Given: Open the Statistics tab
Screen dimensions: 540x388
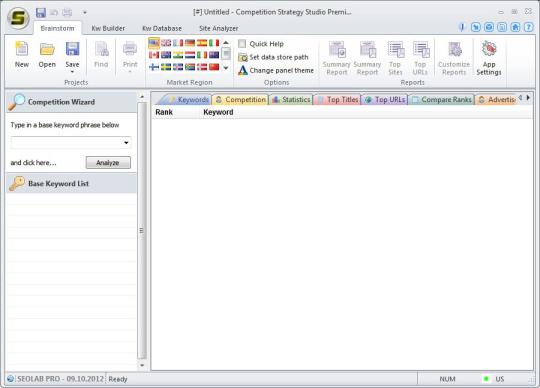Looking at the screenshot, I should pyautogui.click(x=291, y=99).
